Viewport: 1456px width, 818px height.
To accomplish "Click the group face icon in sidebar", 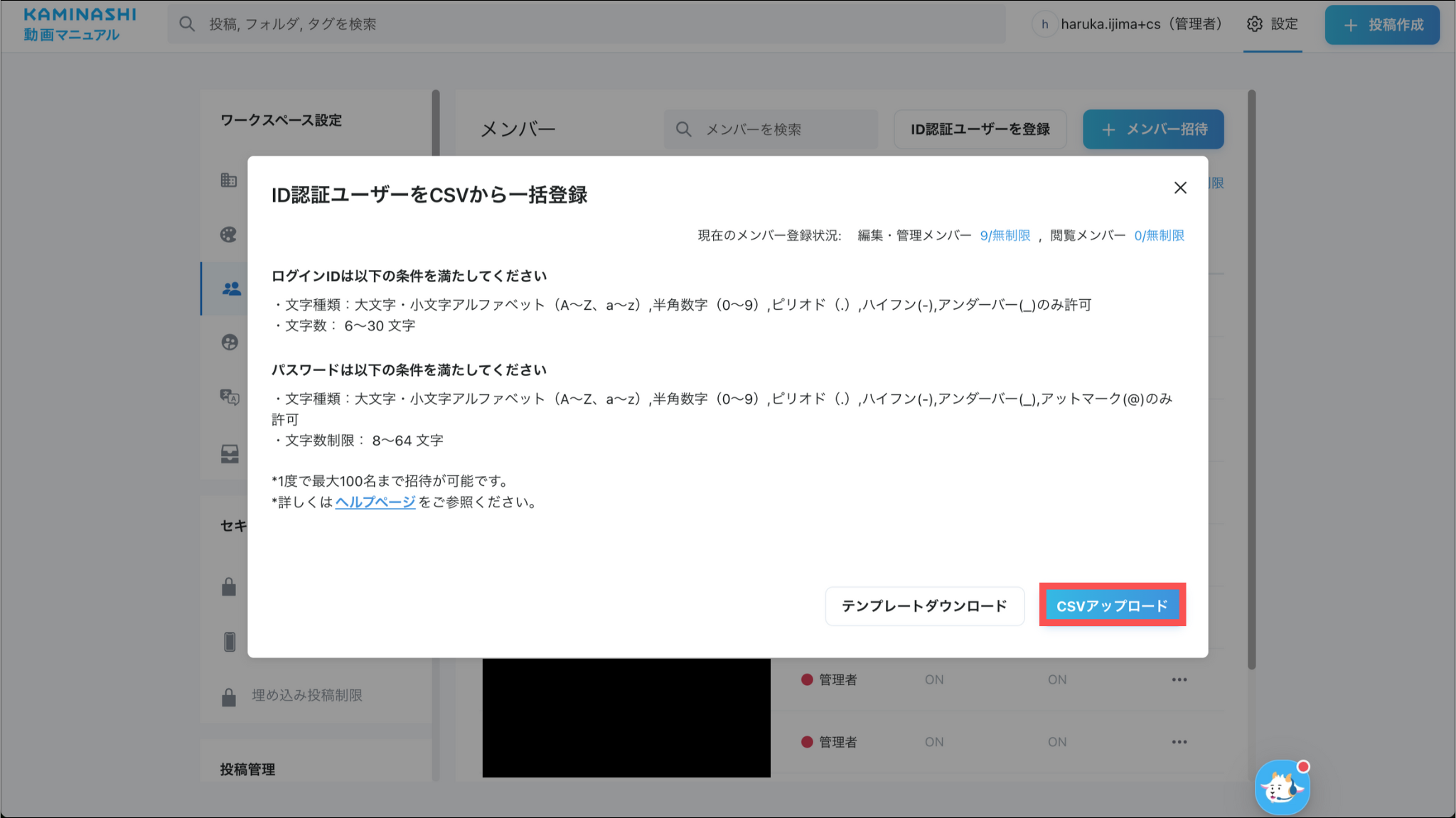I will point(229,343).
